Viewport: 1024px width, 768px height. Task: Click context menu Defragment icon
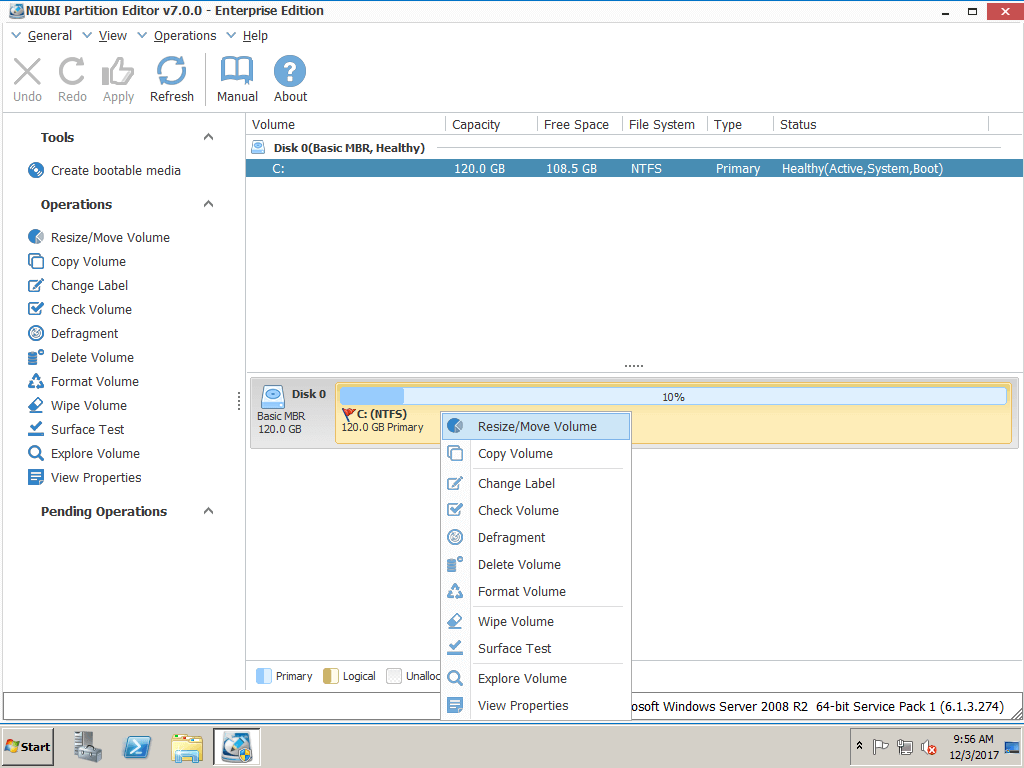455,537
